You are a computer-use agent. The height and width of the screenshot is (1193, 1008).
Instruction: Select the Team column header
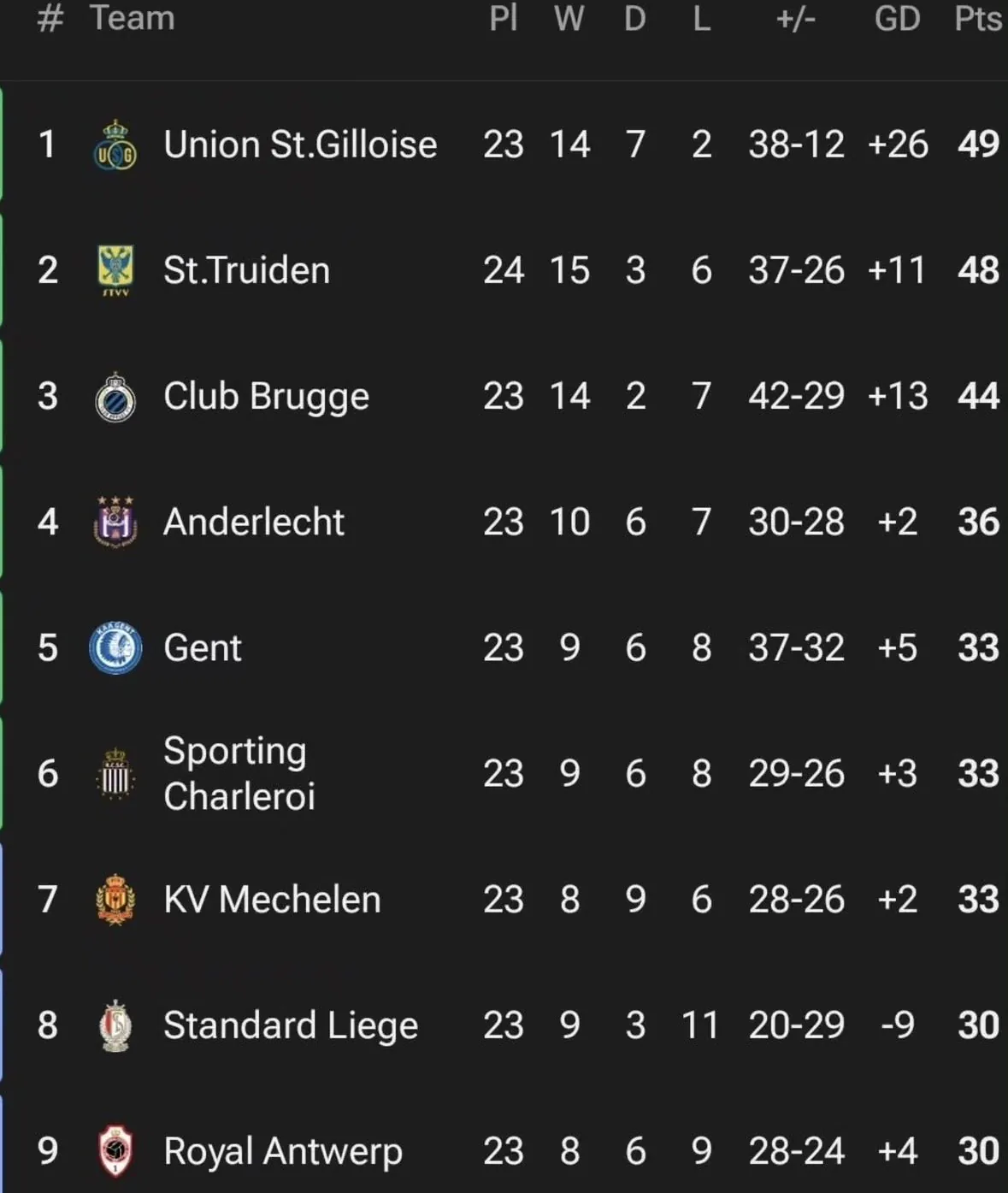point(132,18)
